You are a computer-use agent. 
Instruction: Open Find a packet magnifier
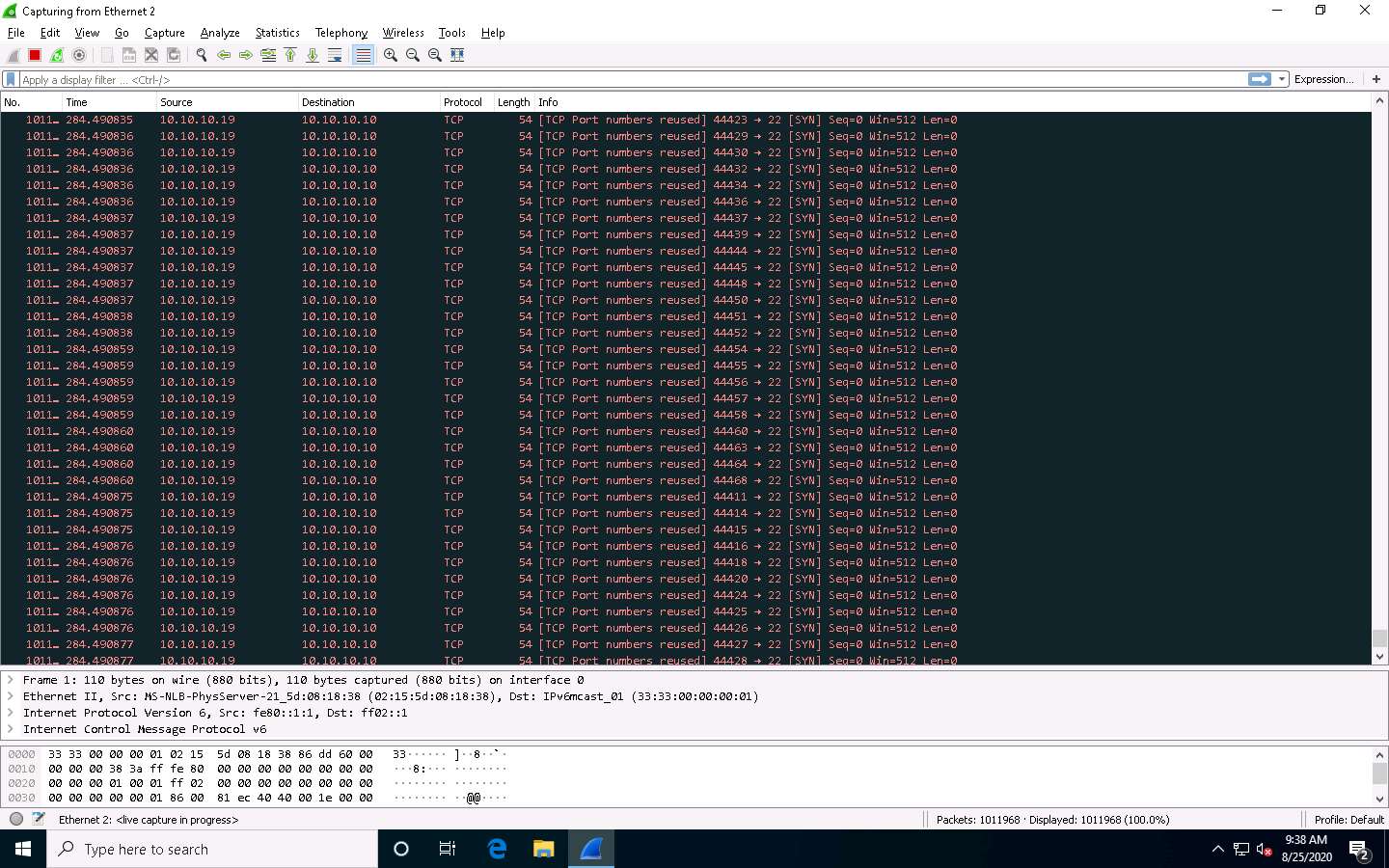point(202,55)
